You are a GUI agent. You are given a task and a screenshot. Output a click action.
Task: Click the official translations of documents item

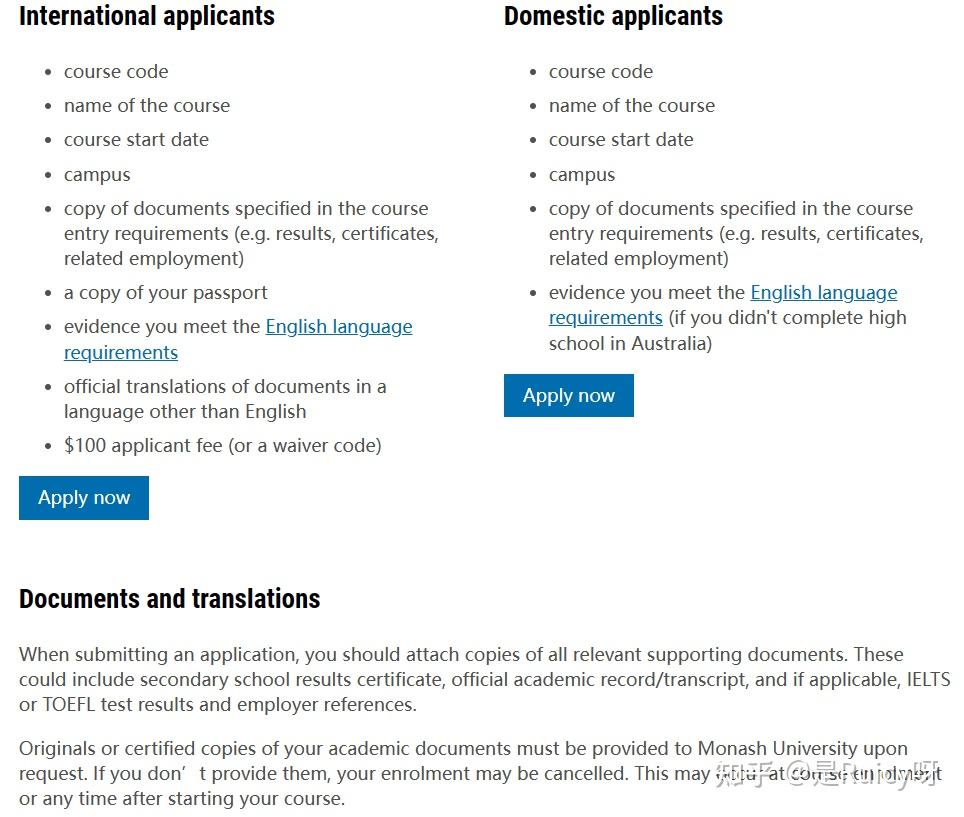point(225,398)
